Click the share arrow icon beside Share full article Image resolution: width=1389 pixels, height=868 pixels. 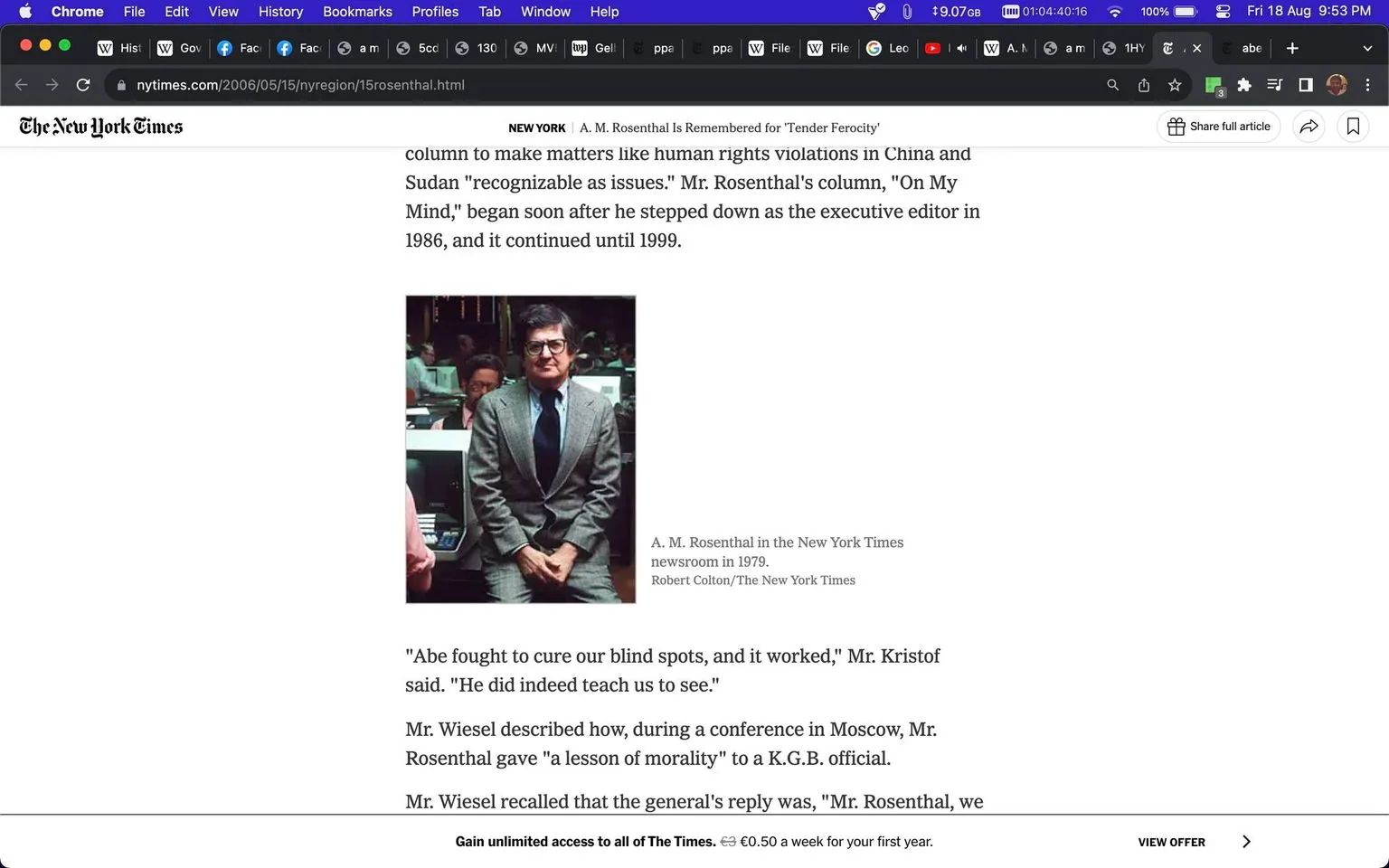[x=1309, y=127]
